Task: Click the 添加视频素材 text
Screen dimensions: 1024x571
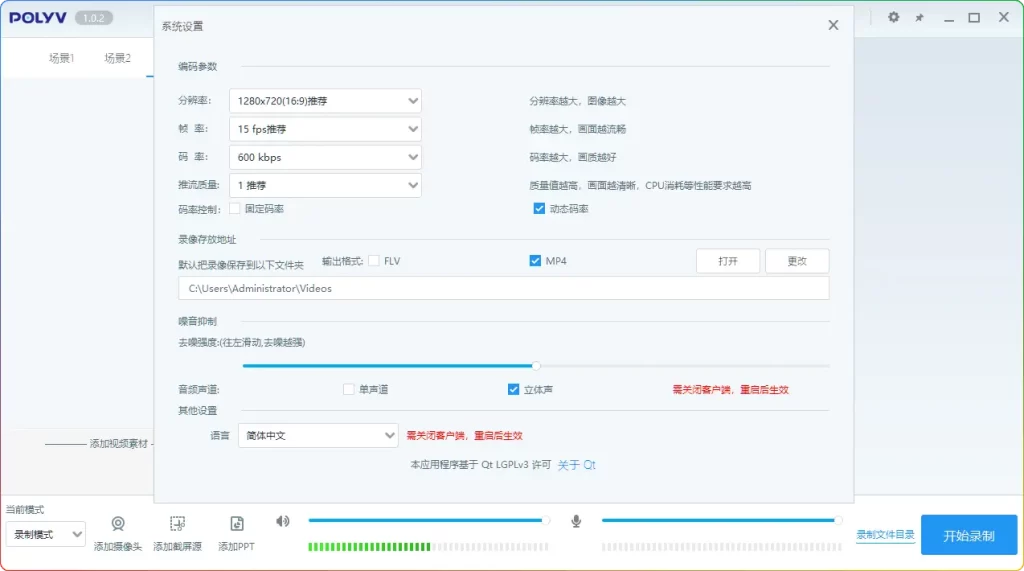Action: coord(119,444)
